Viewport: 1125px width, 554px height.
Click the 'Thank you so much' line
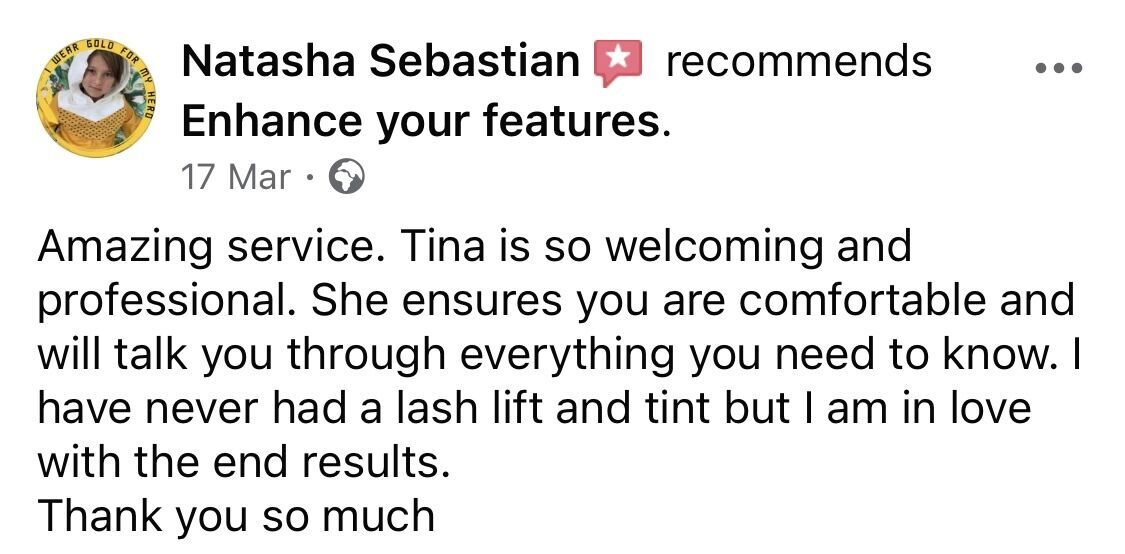click(x=236, y=518)
